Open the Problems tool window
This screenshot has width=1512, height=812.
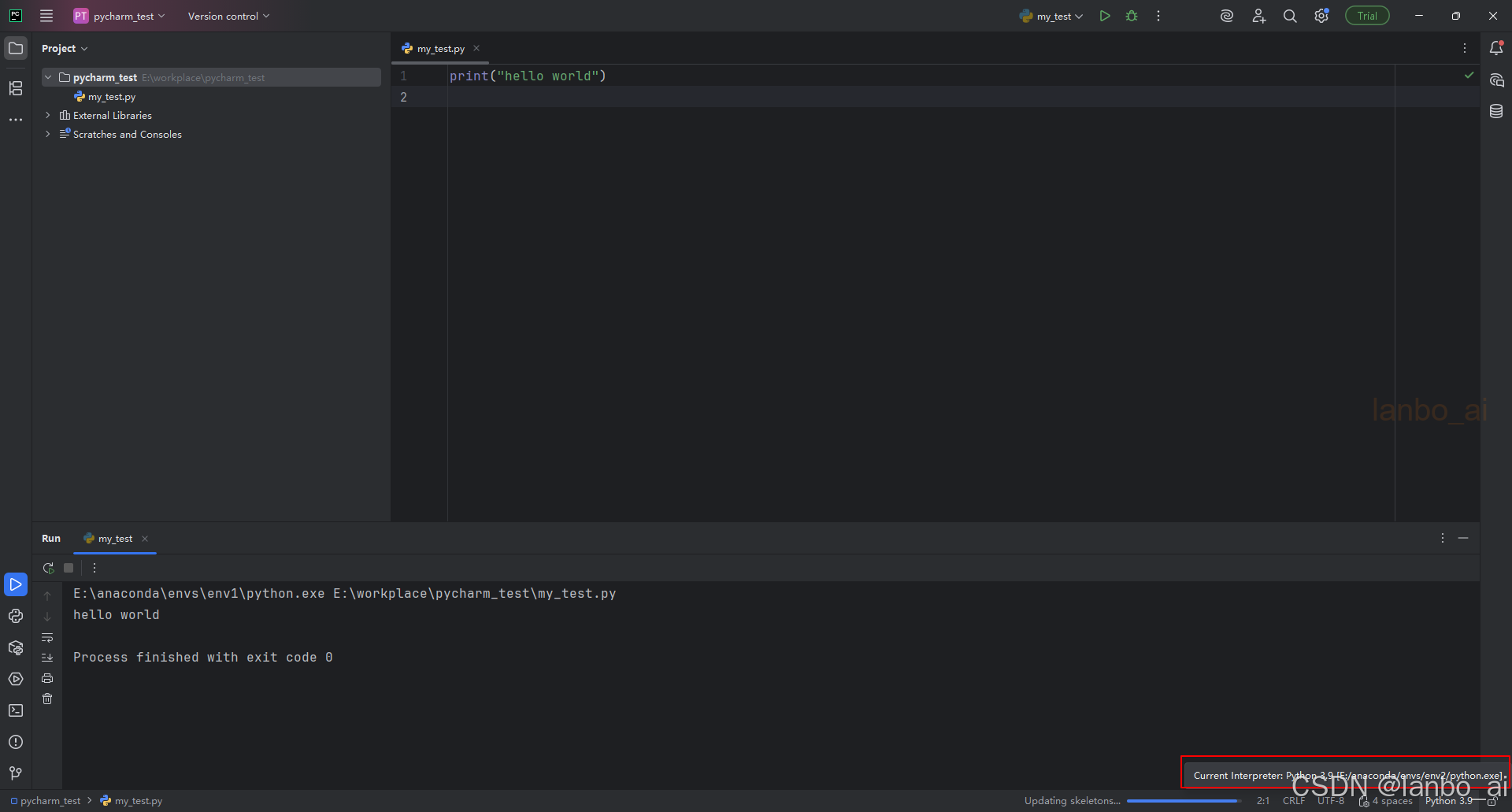(16, 741)
